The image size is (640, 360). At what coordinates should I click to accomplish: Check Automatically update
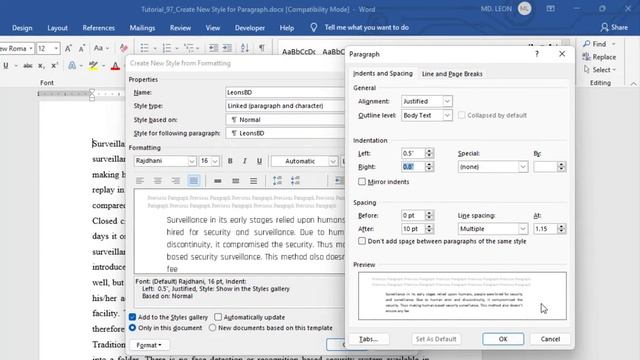click(x=218, y=317)
